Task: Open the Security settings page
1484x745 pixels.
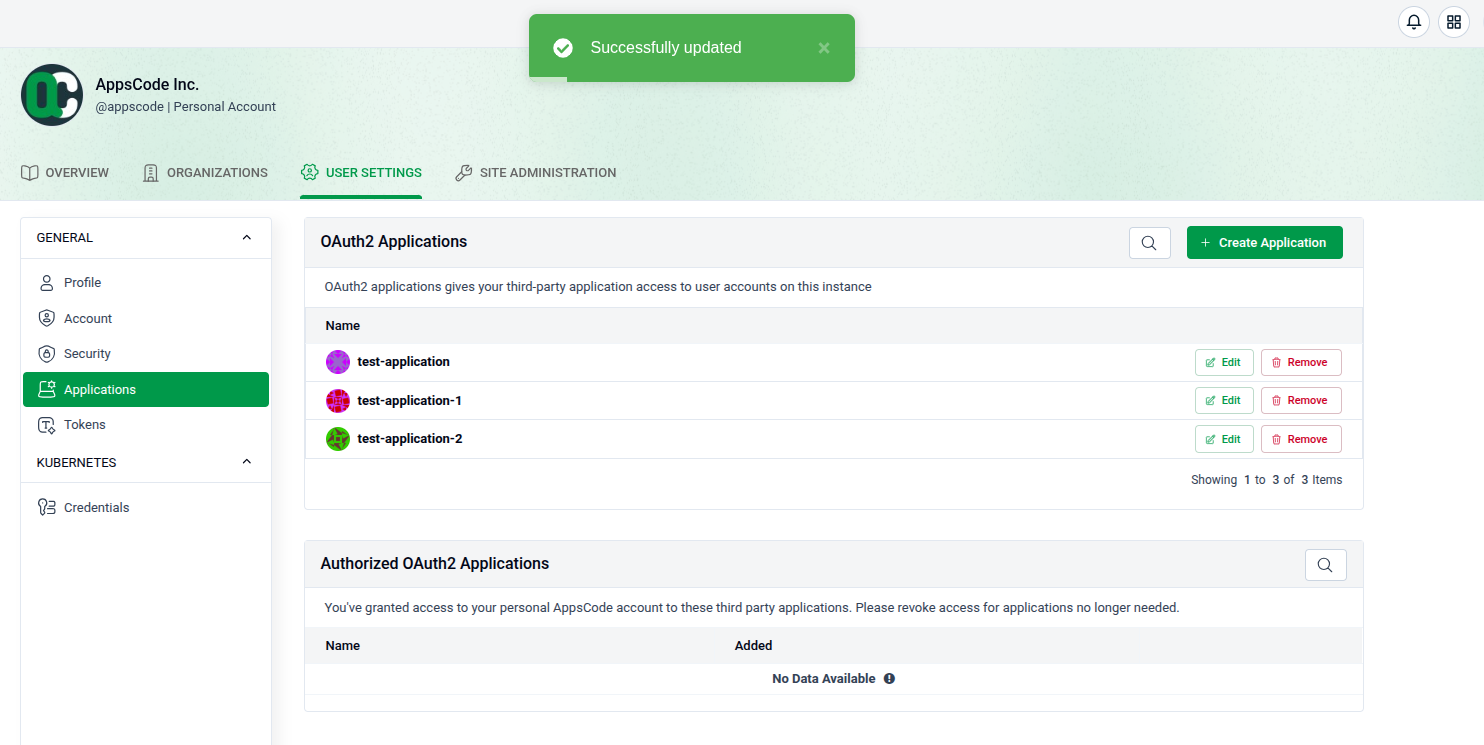Action: 87,354
